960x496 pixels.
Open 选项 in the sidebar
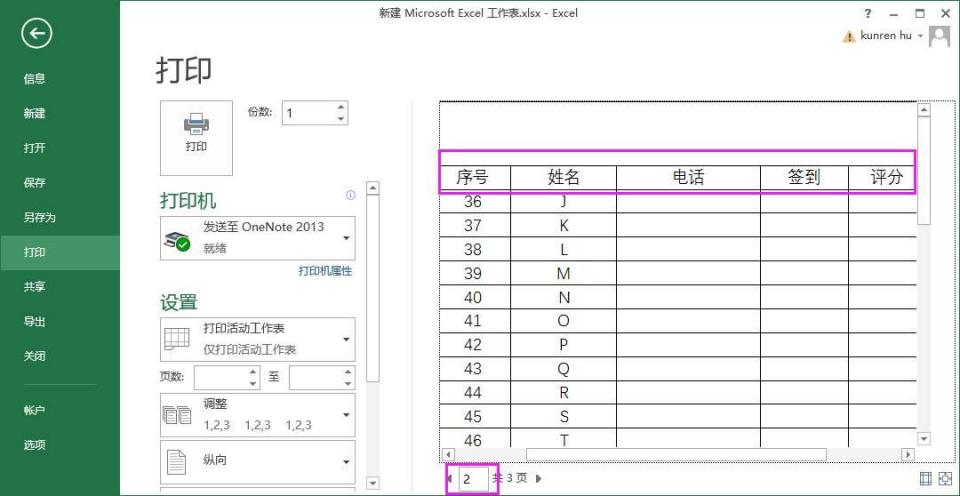pyautogui.click(x=35, y=445)
